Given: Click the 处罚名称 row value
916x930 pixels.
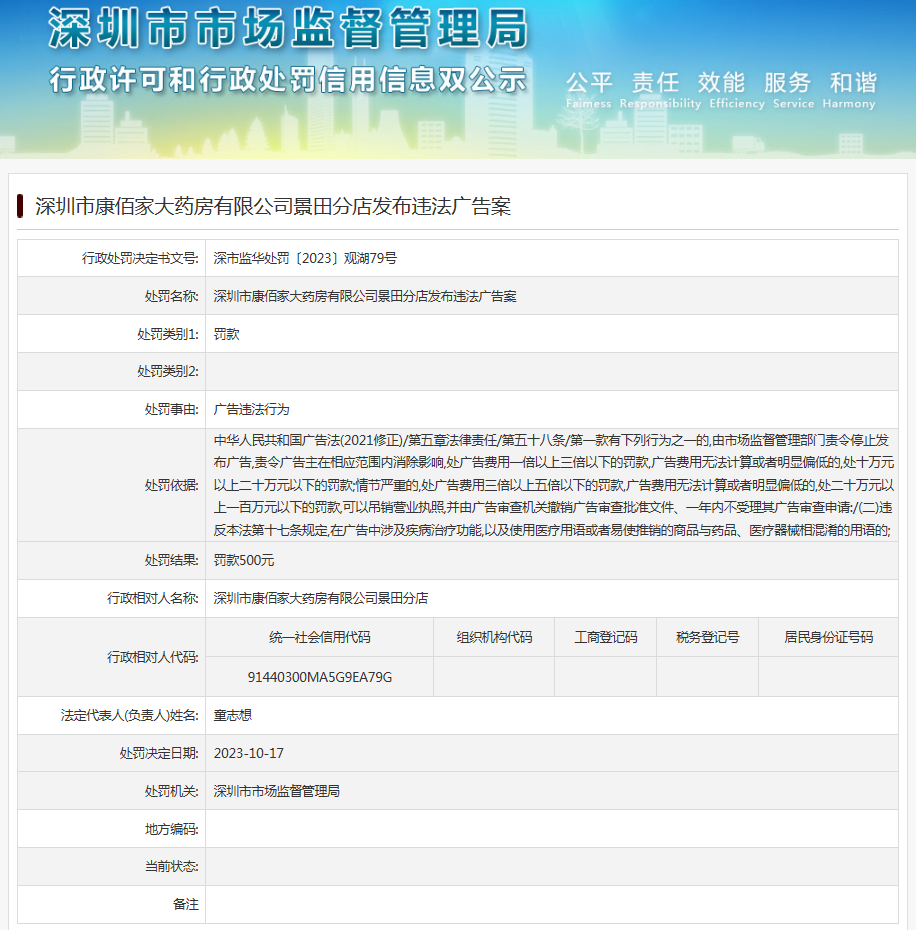Looking at the screenshot, I should [x=365, y=296].
